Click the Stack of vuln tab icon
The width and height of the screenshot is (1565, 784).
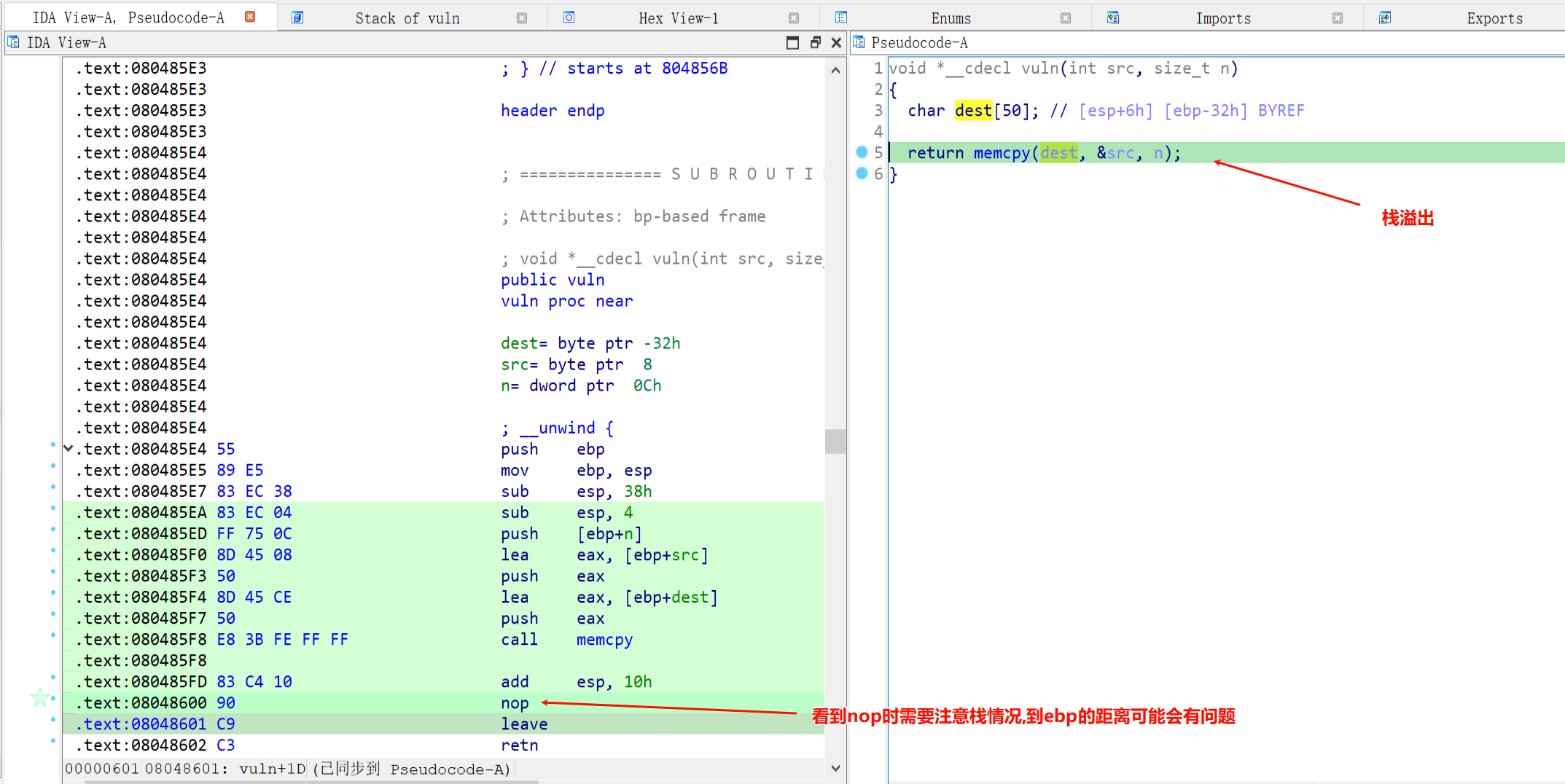(297, 17)
